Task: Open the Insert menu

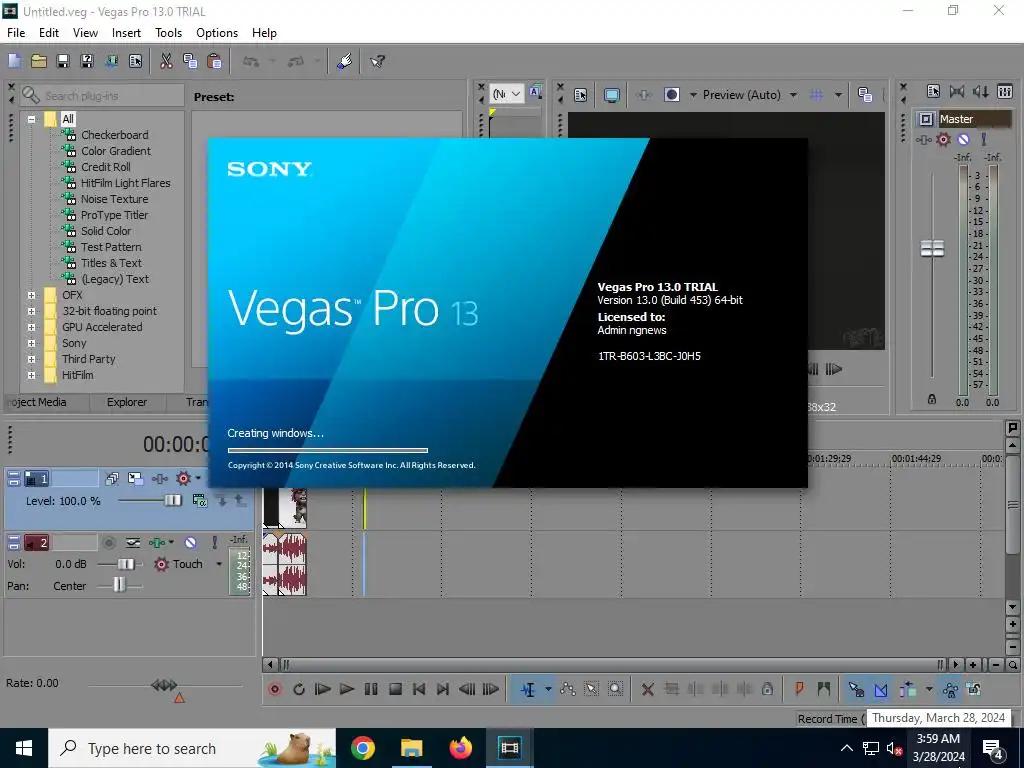Action: pyautogui.click(x=126, y=33)
